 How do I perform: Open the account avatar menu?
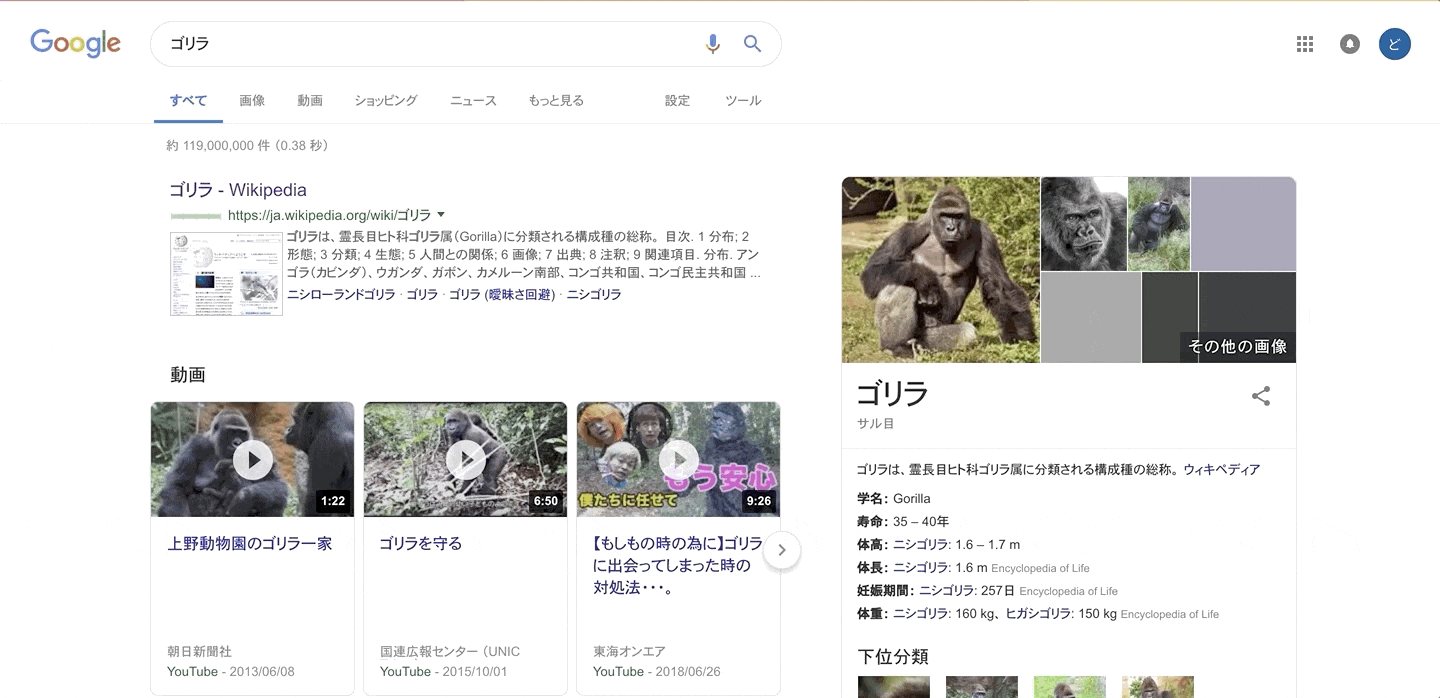click(1394, 44)
